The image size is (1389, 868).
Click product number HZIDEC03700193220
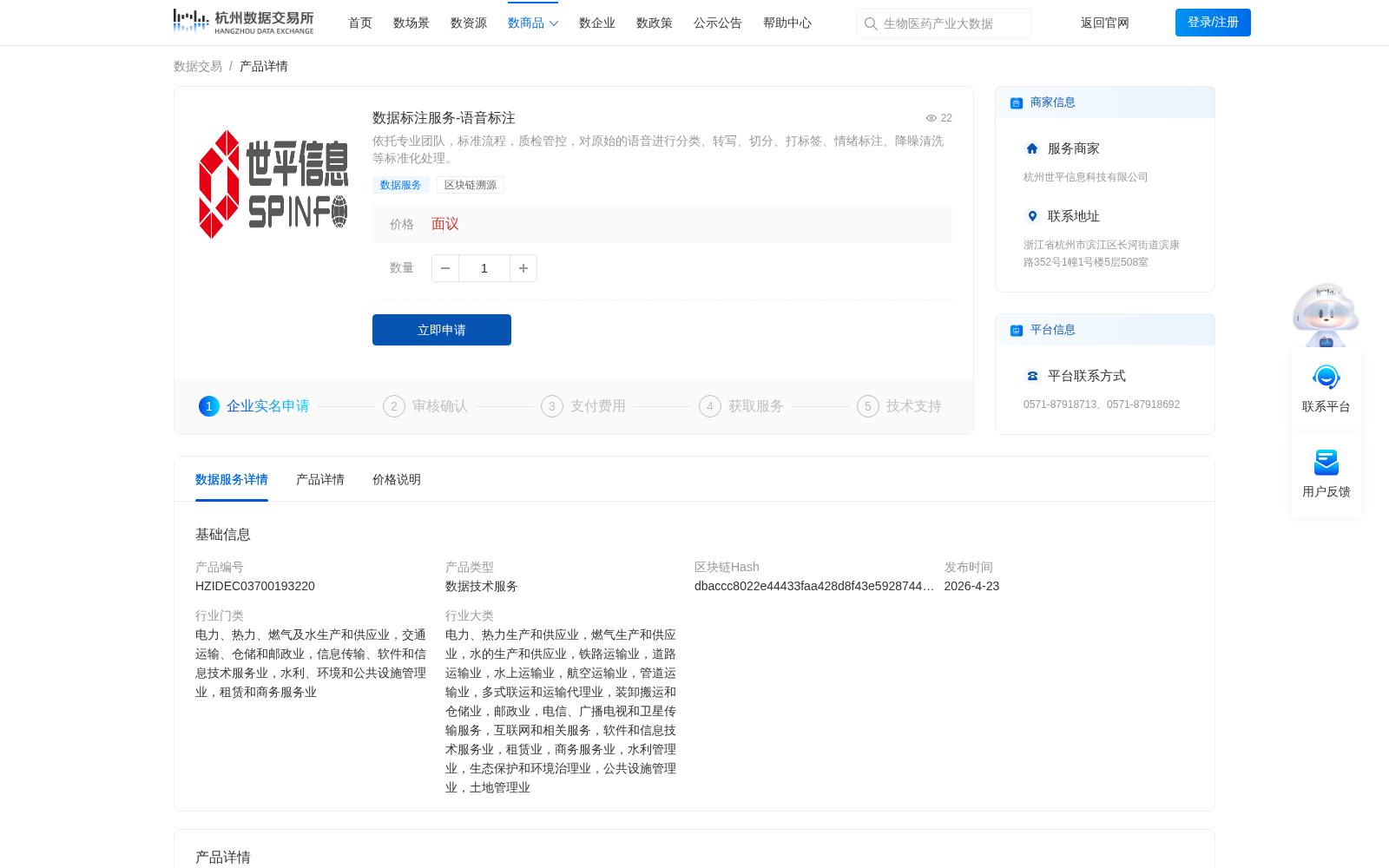tap(255, 586)
